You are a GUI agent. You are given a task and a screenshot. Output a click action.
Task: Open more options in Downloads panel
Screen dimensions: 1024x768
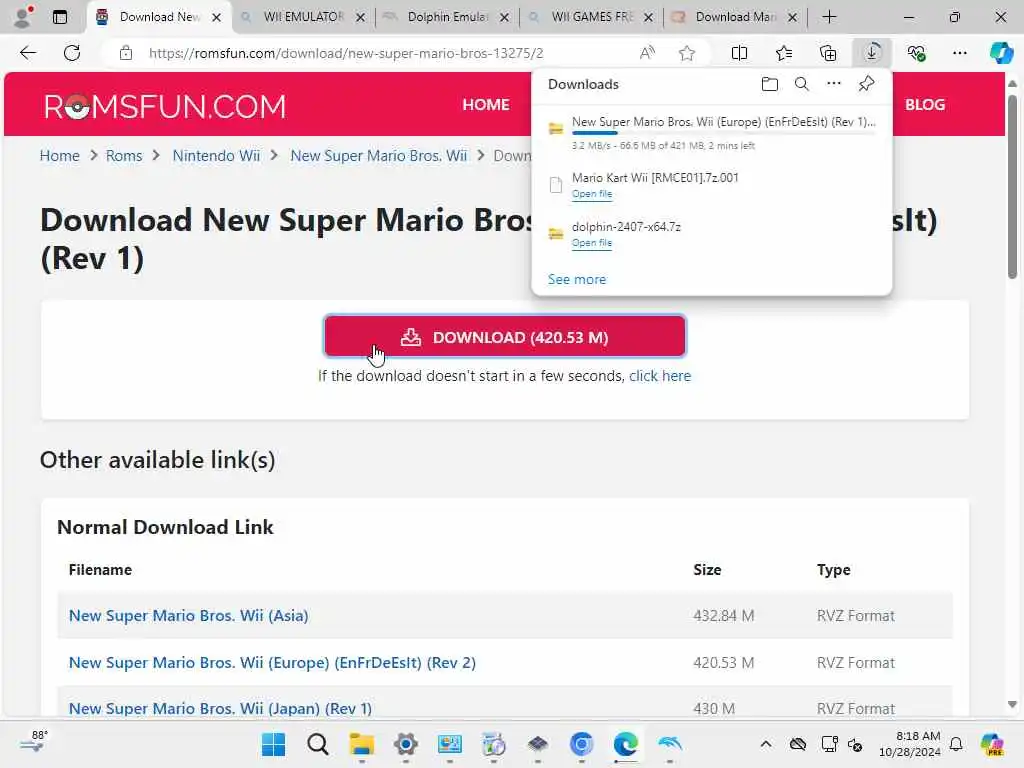pos(834,84)
